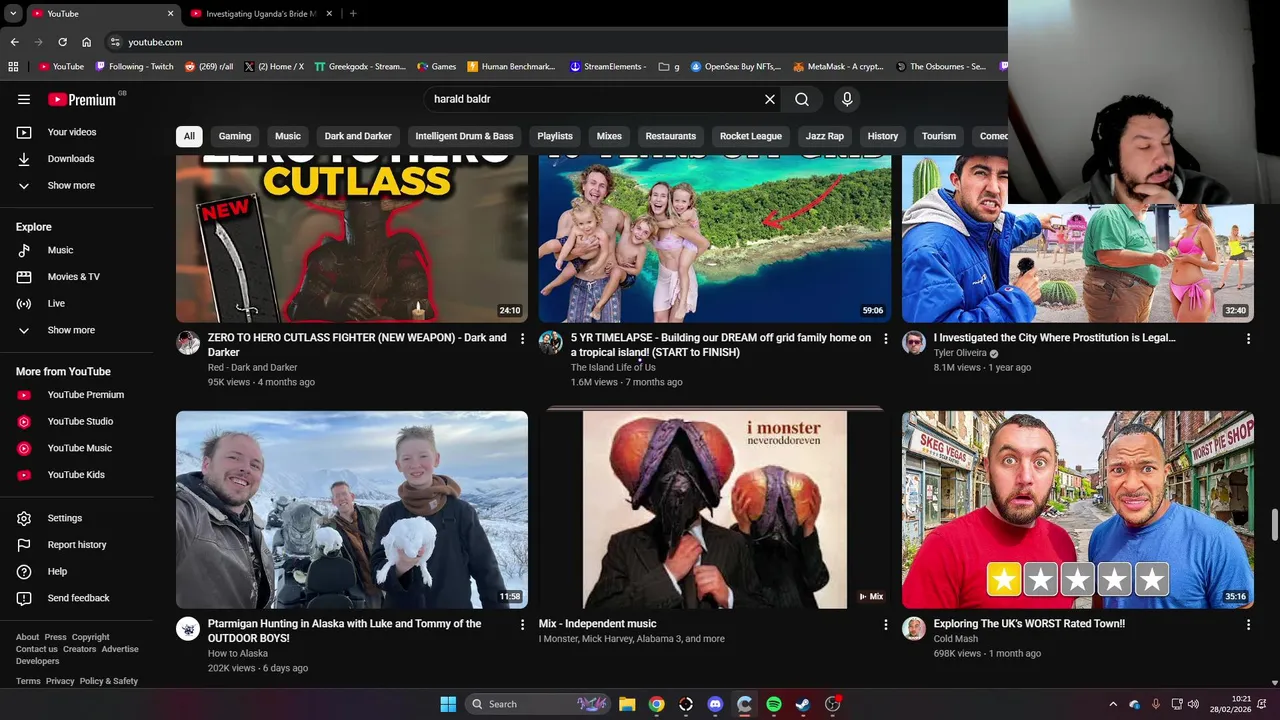Click the page vertical scrollbar thumb
Screen dimensions: 1280x720
(x=1274, y=524)
